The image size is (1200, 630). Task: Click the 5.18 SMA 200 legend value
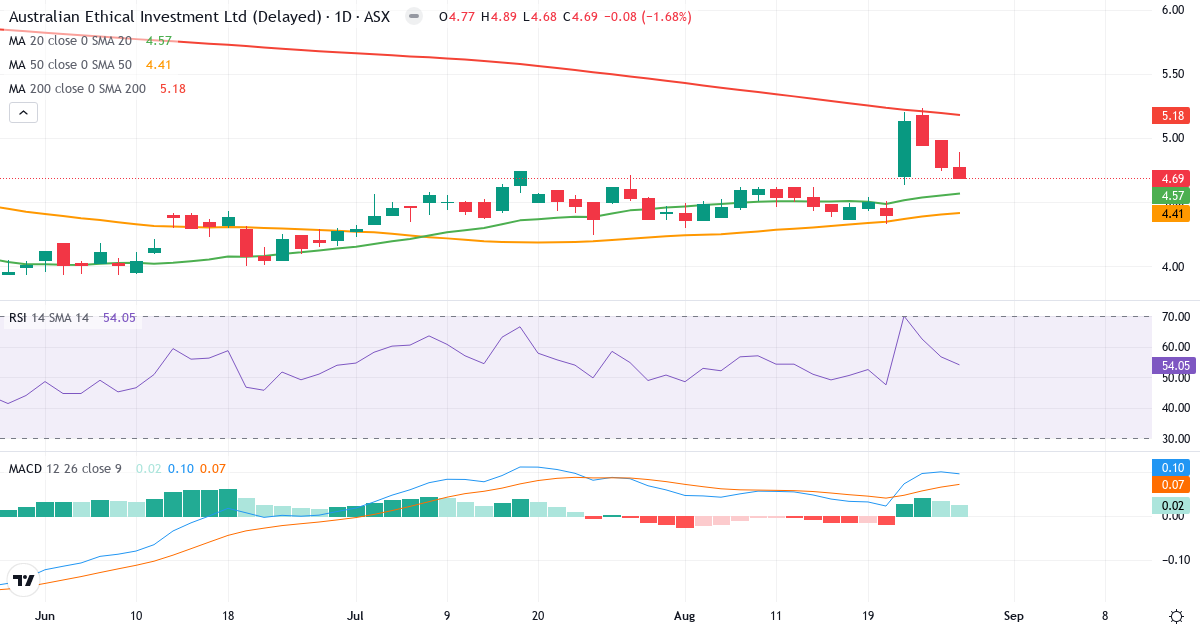[x=173, y=89]
